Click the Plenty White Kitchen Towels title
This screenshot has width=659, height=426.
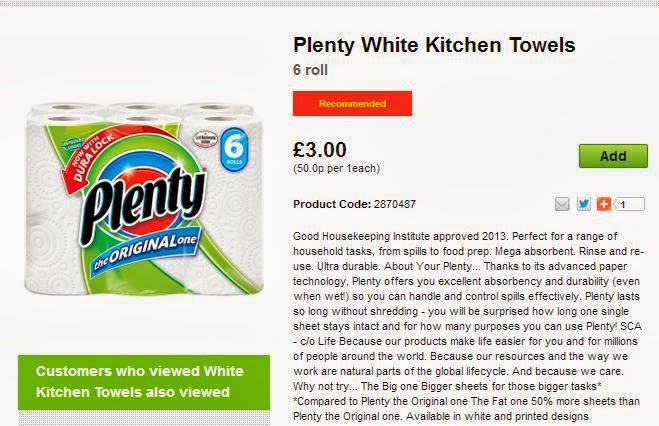(434, 45)
